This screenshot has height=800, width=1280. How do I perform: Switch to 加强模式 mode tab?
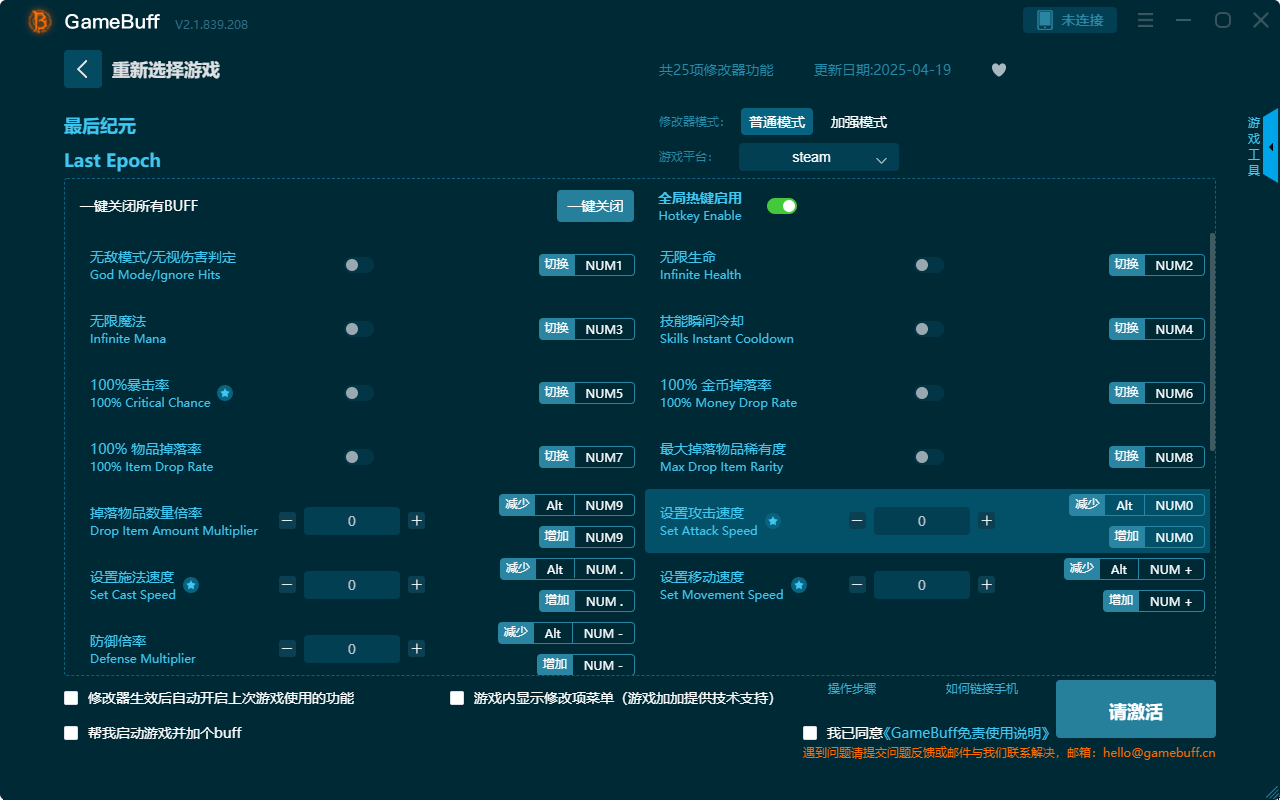click(859, 122)
